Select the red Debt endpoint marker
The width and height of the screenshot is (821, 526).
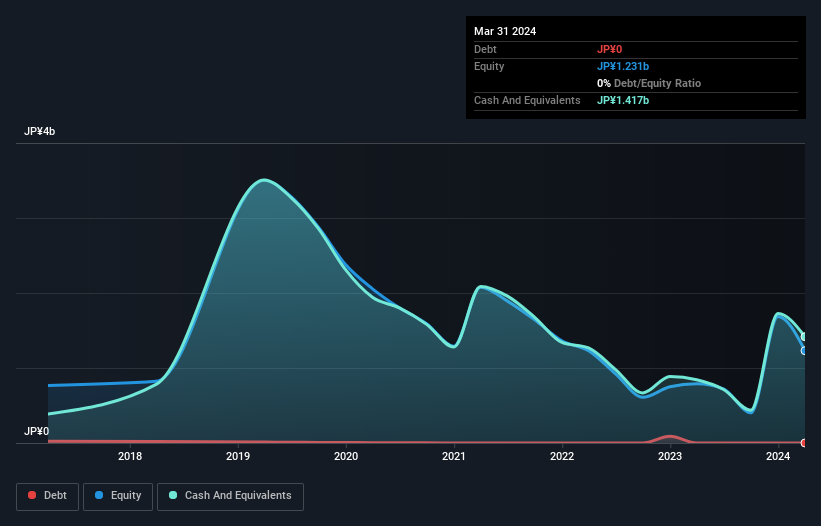pyautogui.click(x=804, y=443)
